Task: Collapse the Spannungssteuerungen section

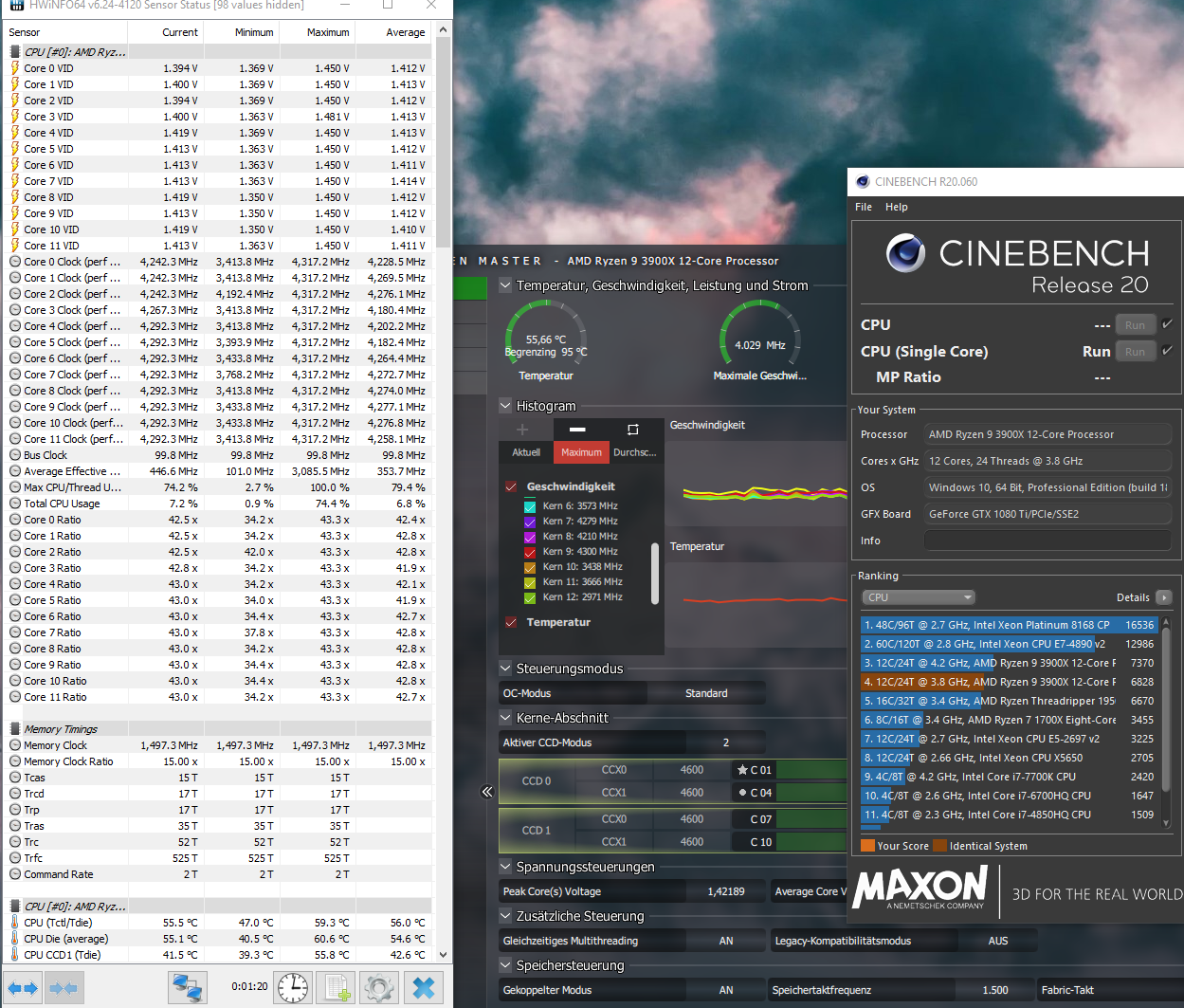Action: pos(505,867)
